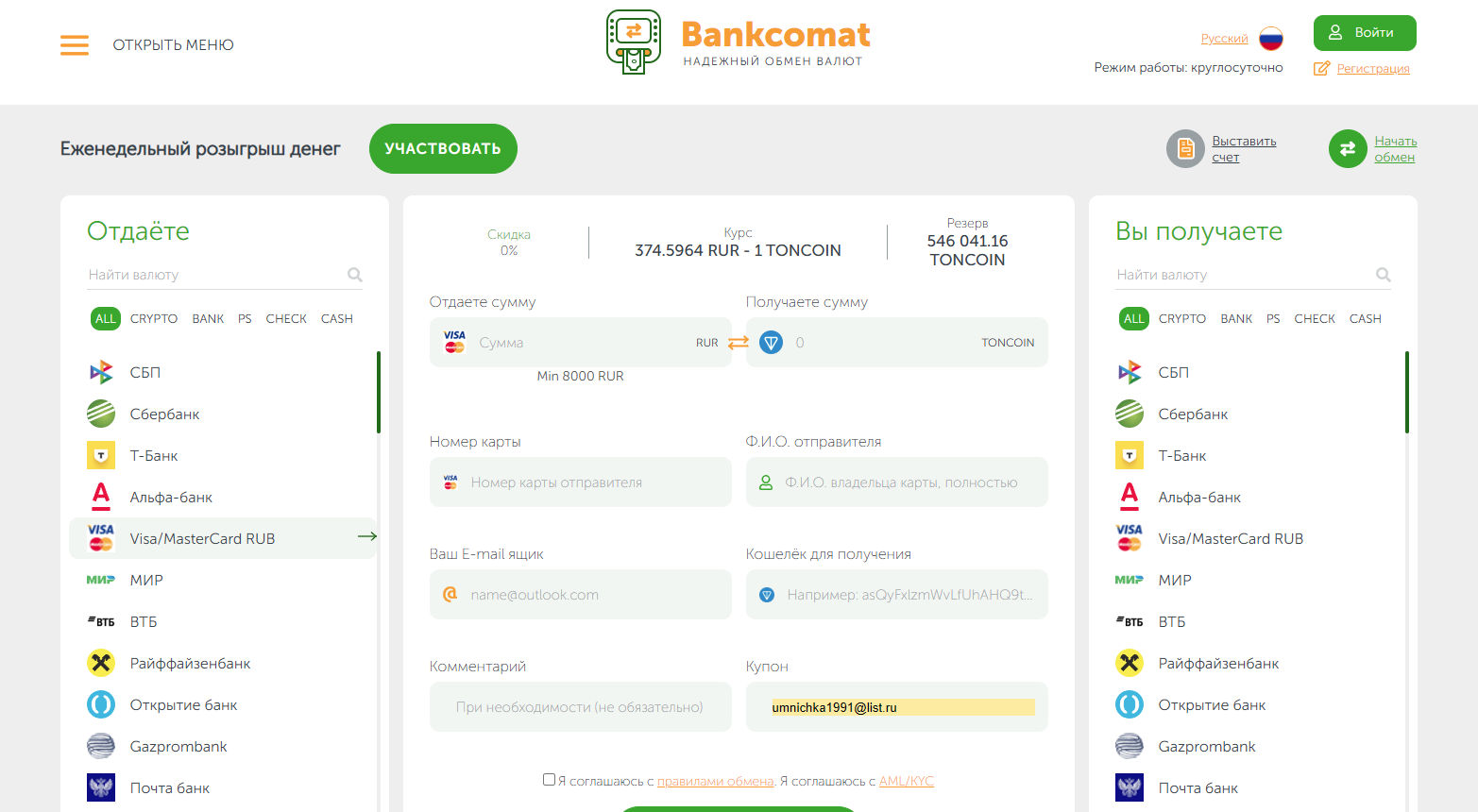Open the hamburger menu icon
This screenshot has width=1478, height=812.
click(75, 45)
